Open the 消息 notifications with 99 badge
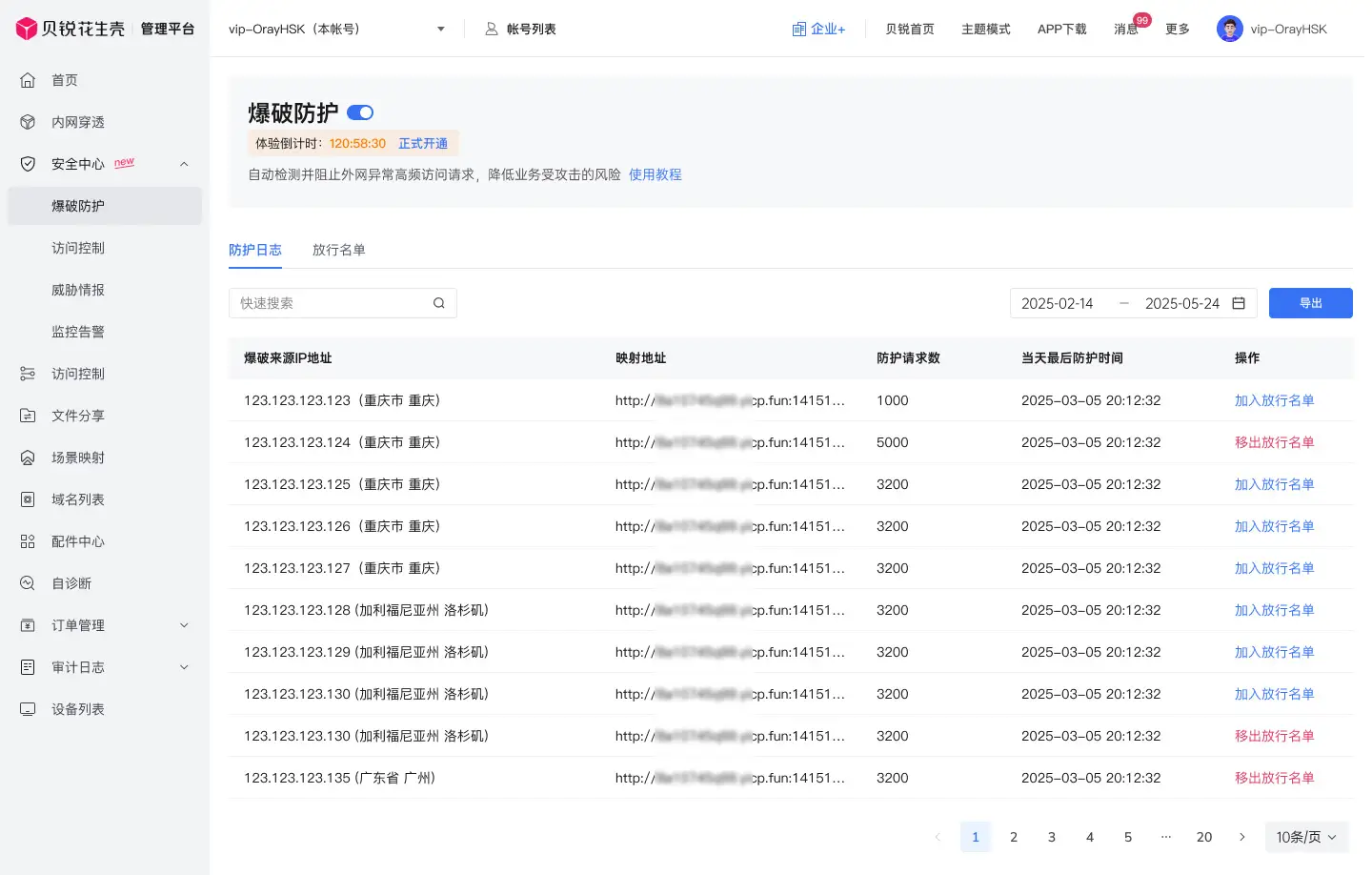Screen dimensions: 1372x875 click(1125, 29)
